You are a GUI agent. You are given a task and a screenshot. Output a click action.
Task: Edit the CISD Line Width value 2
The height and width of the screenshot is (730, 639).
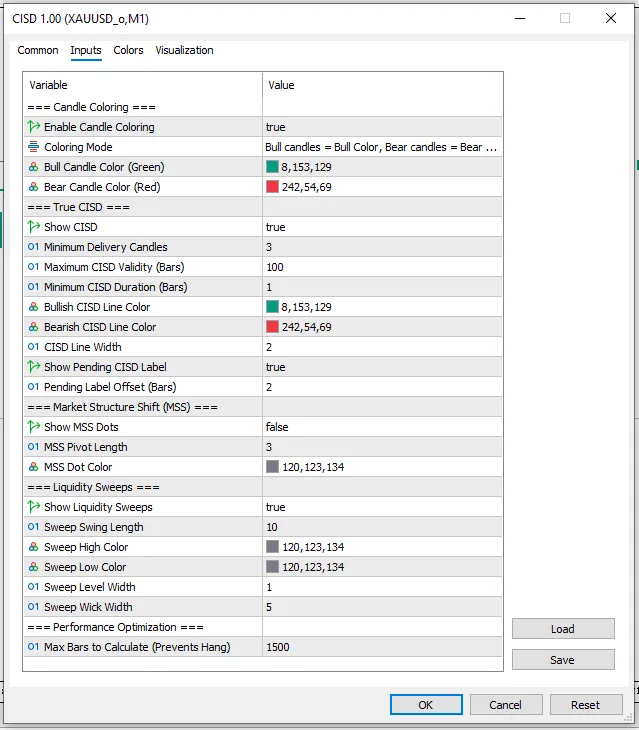click(382, 347)
